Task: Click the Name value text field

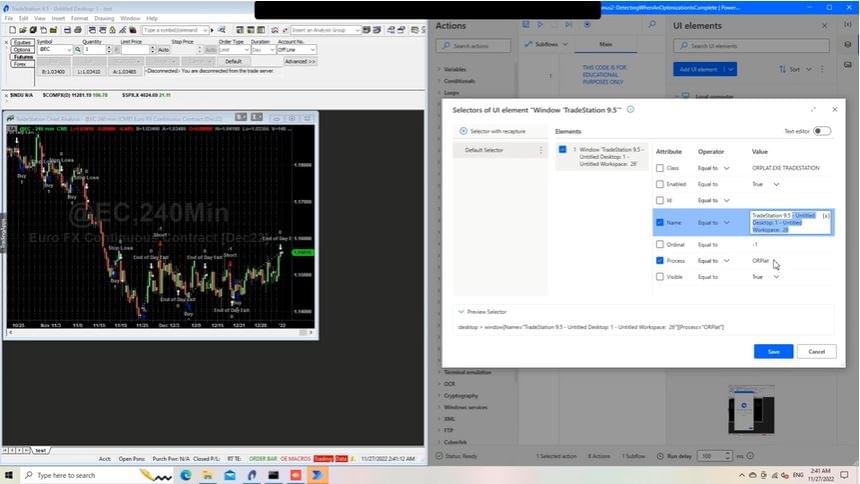Action: 785,222
